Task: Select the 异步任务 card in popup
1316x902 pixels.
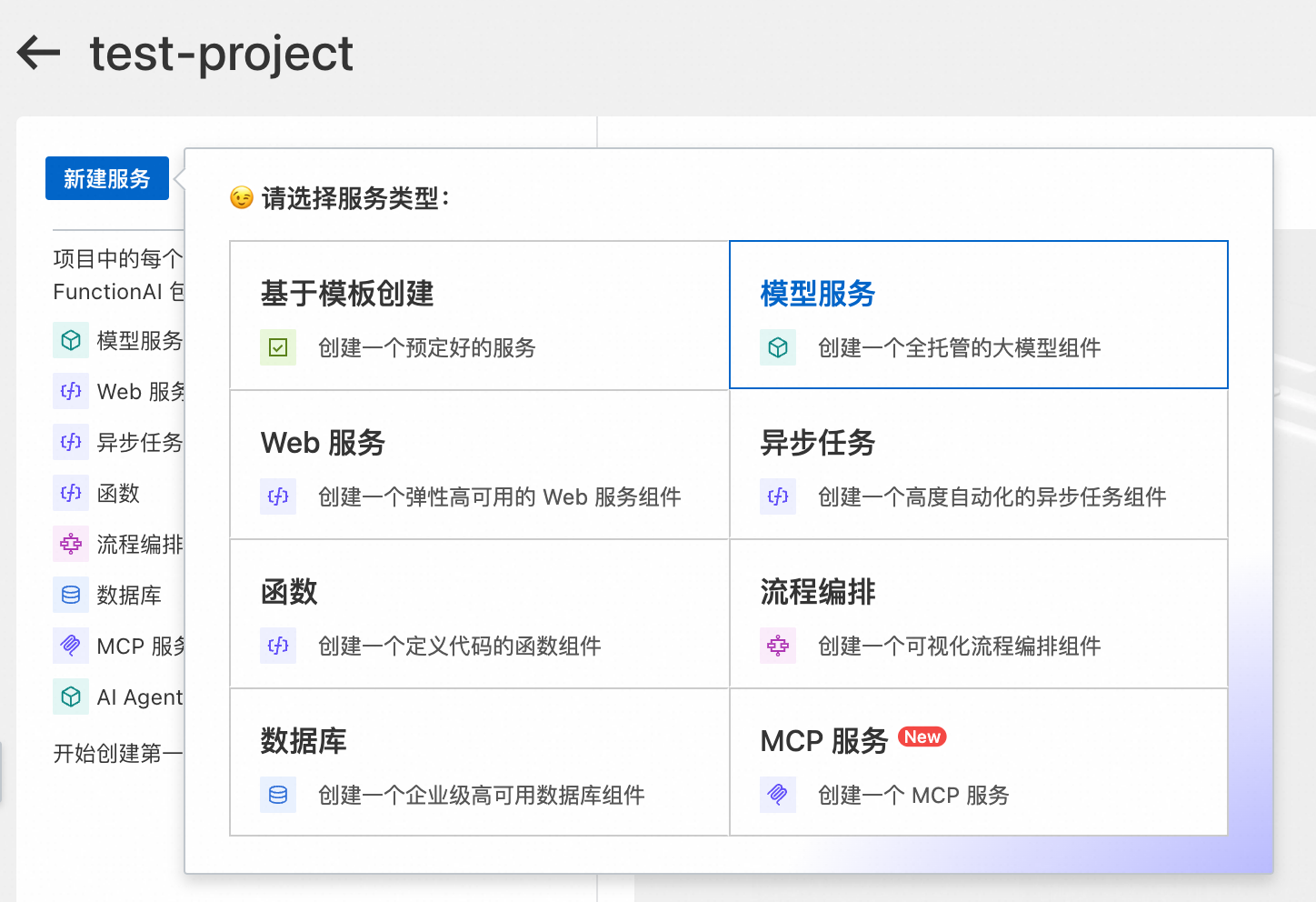Action: (979, 465)
